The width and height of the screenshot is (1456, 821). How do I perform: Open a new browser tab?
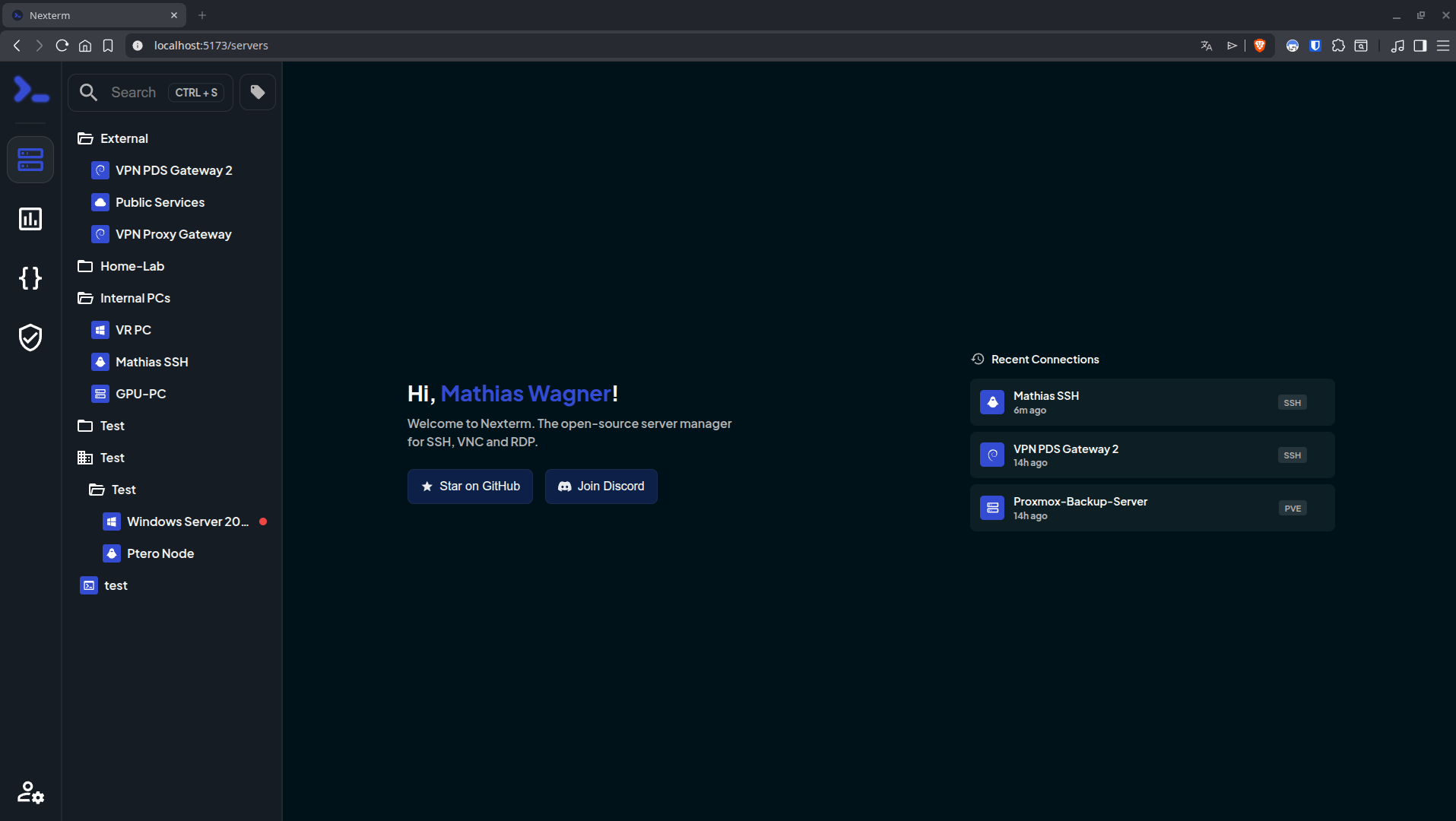tap(202, 15)
